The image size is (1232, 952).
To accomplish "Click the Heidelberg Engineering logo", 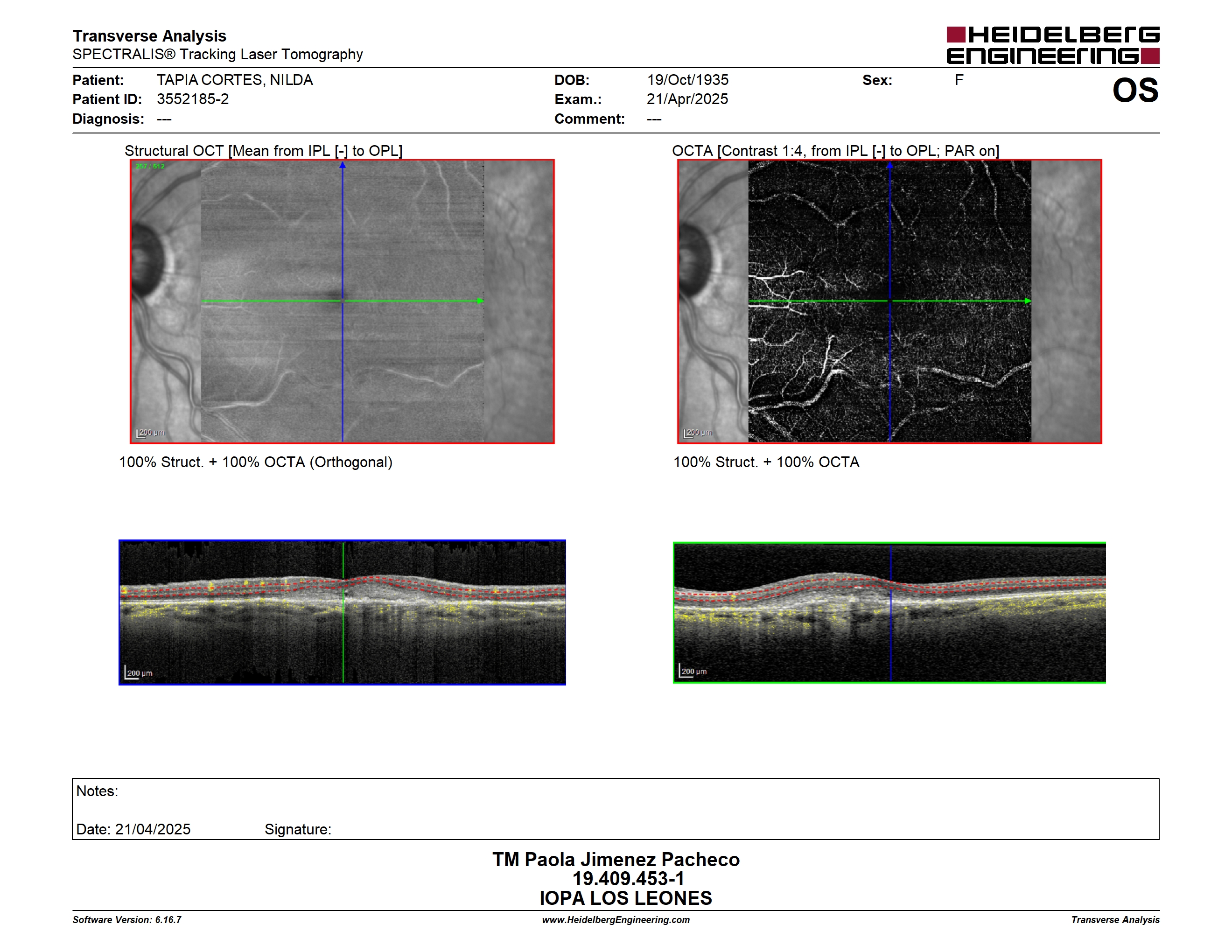I will point(1053,45).
